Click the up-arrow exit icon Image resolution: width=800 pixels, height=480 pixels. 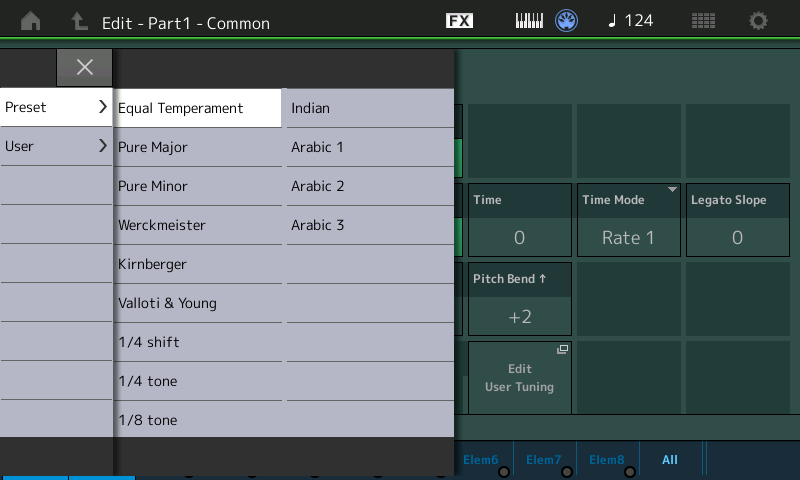point(79,21)
